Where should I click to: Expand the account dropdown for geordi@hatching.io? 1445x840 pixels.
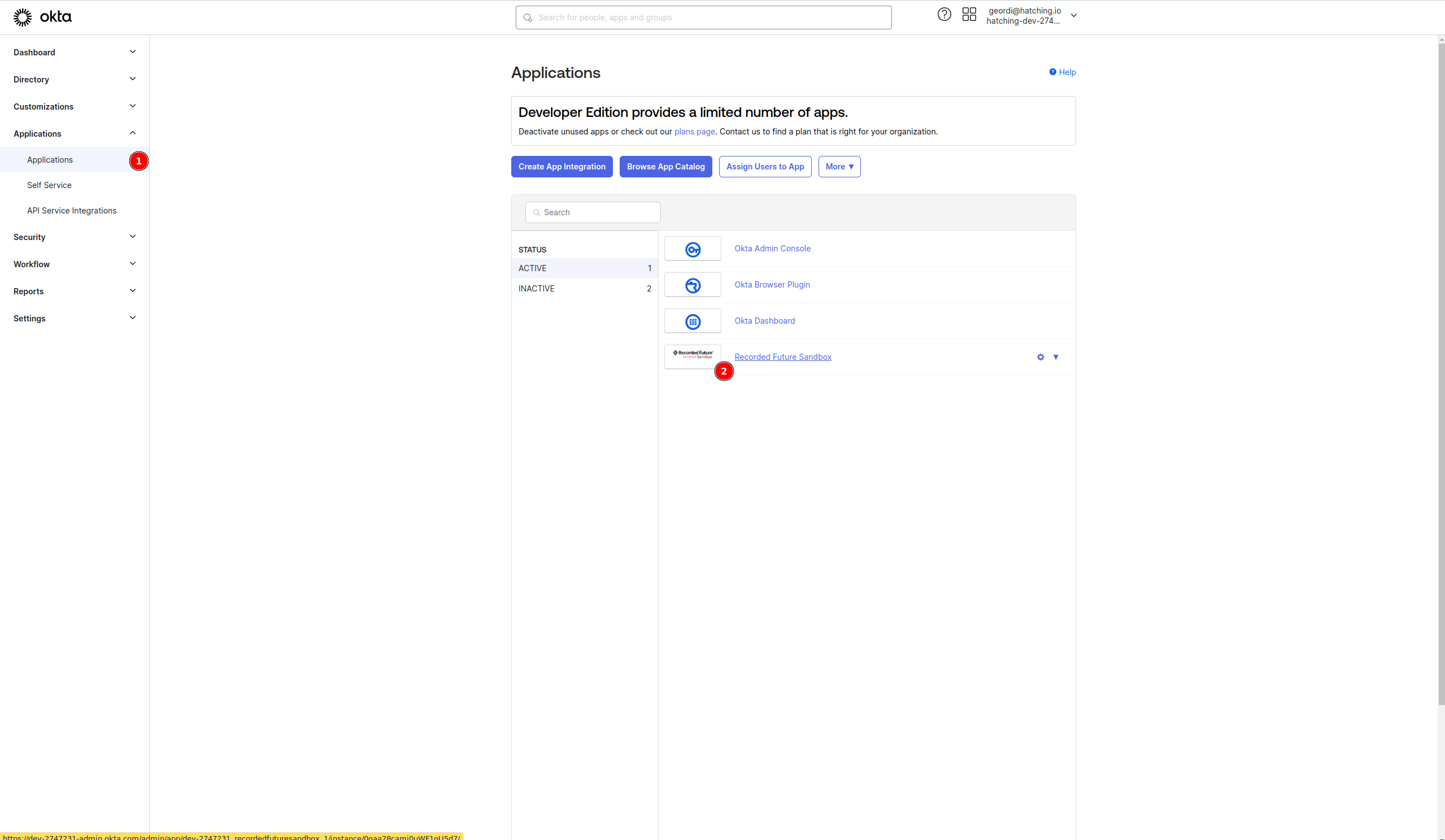click(x=1073, y=16)
